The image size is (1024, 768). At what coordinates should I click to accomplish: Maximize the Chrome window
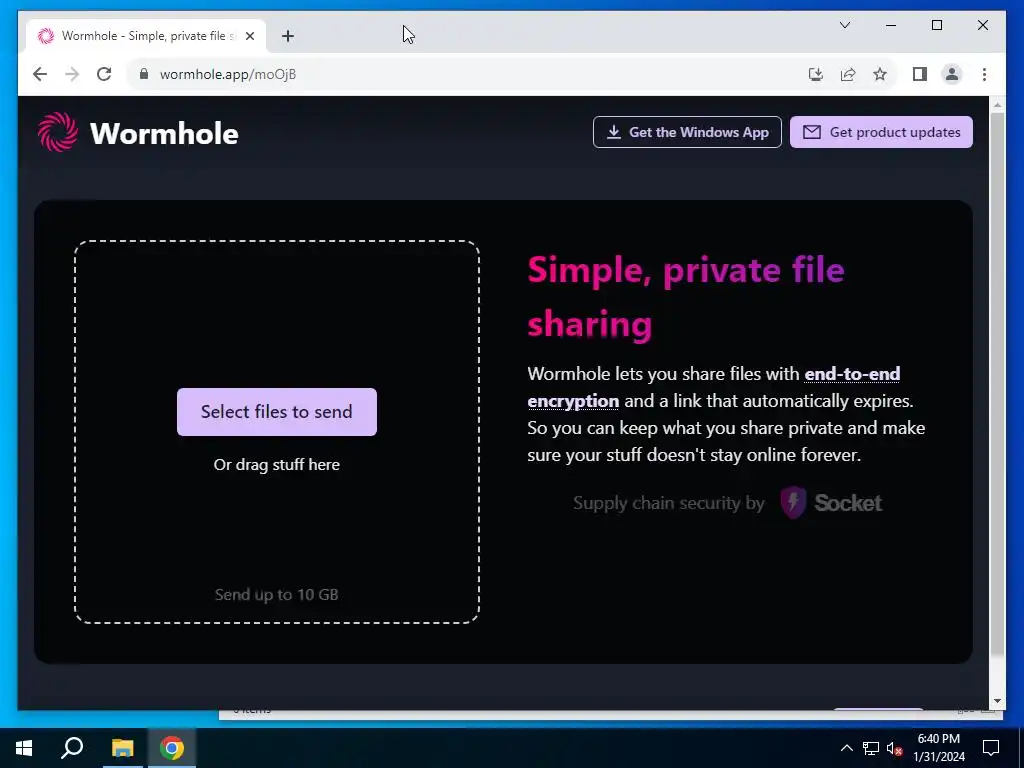[x=936, y=25]
